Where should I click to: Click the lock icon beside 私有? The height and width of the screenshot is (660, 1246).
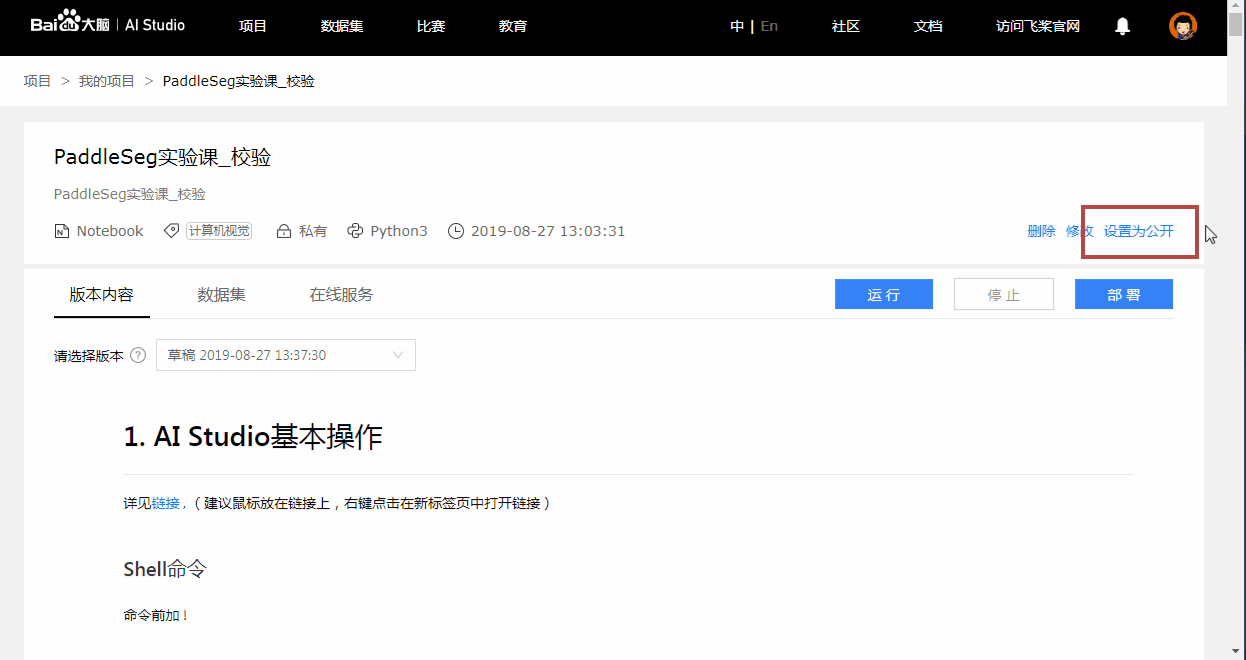pyautogui.click(x=284, y=231)
